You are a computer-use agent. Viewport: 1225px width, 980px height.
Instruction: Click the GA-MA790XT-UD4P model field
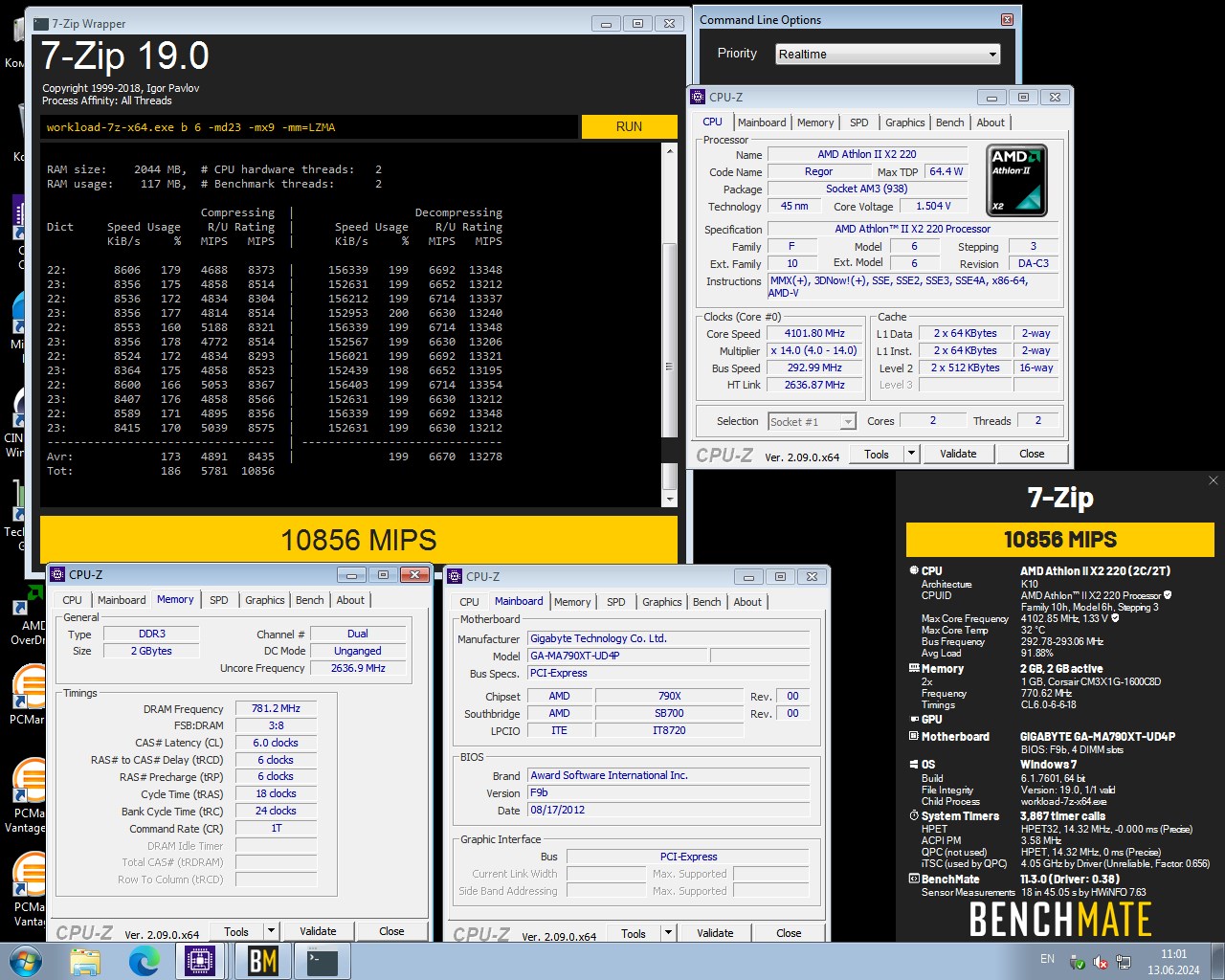617,656
